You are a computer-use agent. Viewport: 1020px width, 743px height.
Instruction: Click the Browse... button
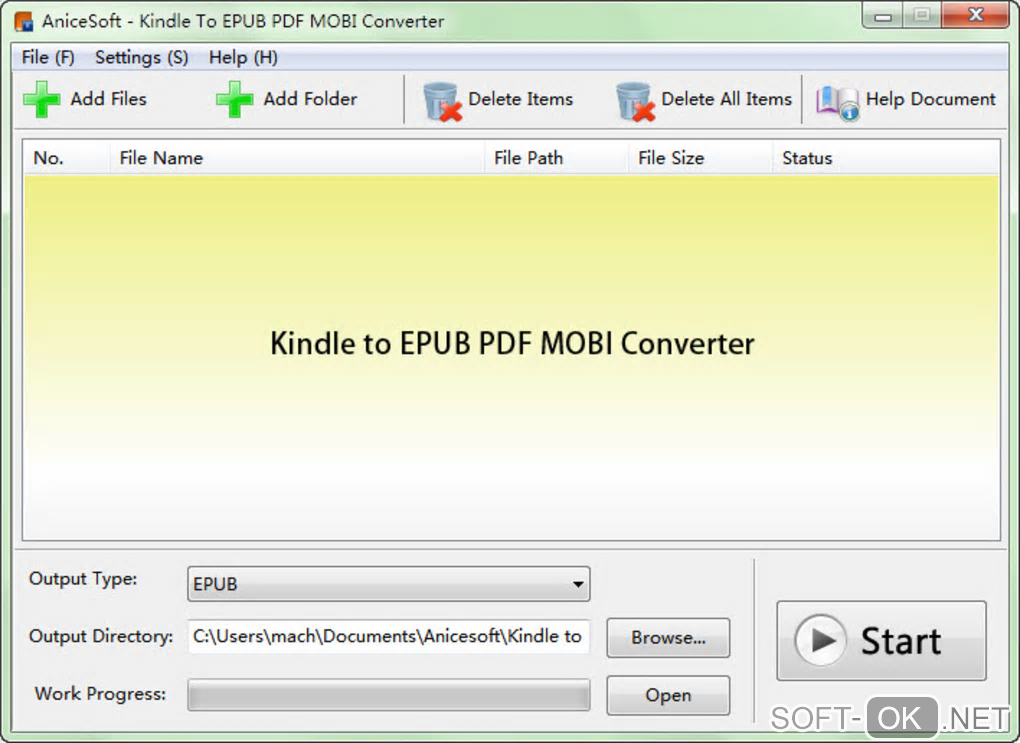click(668, 638)
